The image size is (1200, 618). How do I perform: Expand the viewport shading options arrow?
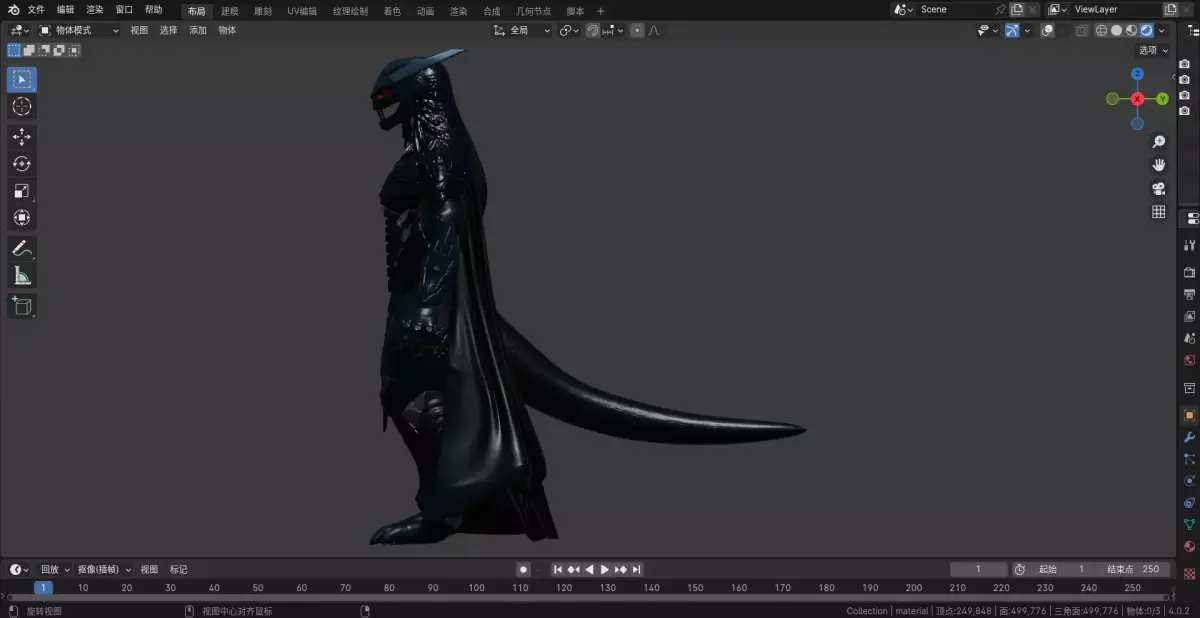(x=1161, y=31)
